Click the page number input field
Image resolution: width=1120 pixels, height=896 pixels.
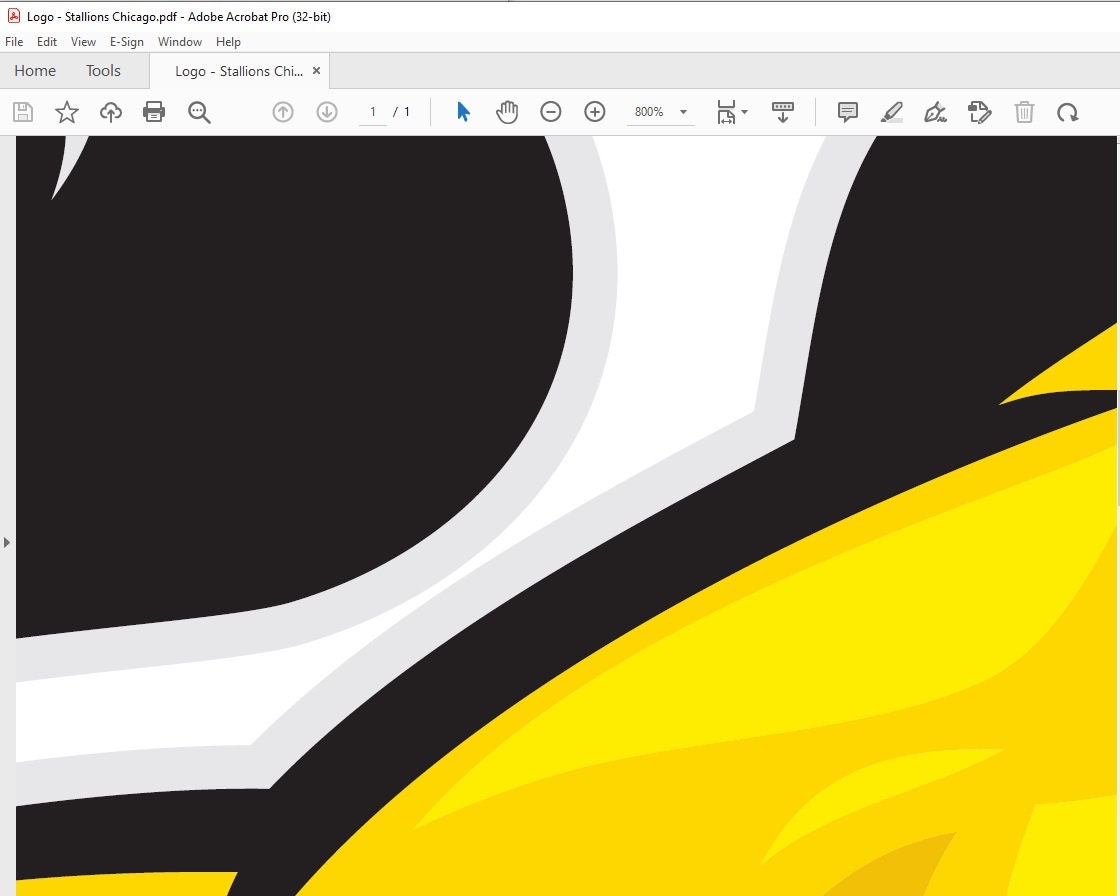pyautogui.click(x=373, y=112)
